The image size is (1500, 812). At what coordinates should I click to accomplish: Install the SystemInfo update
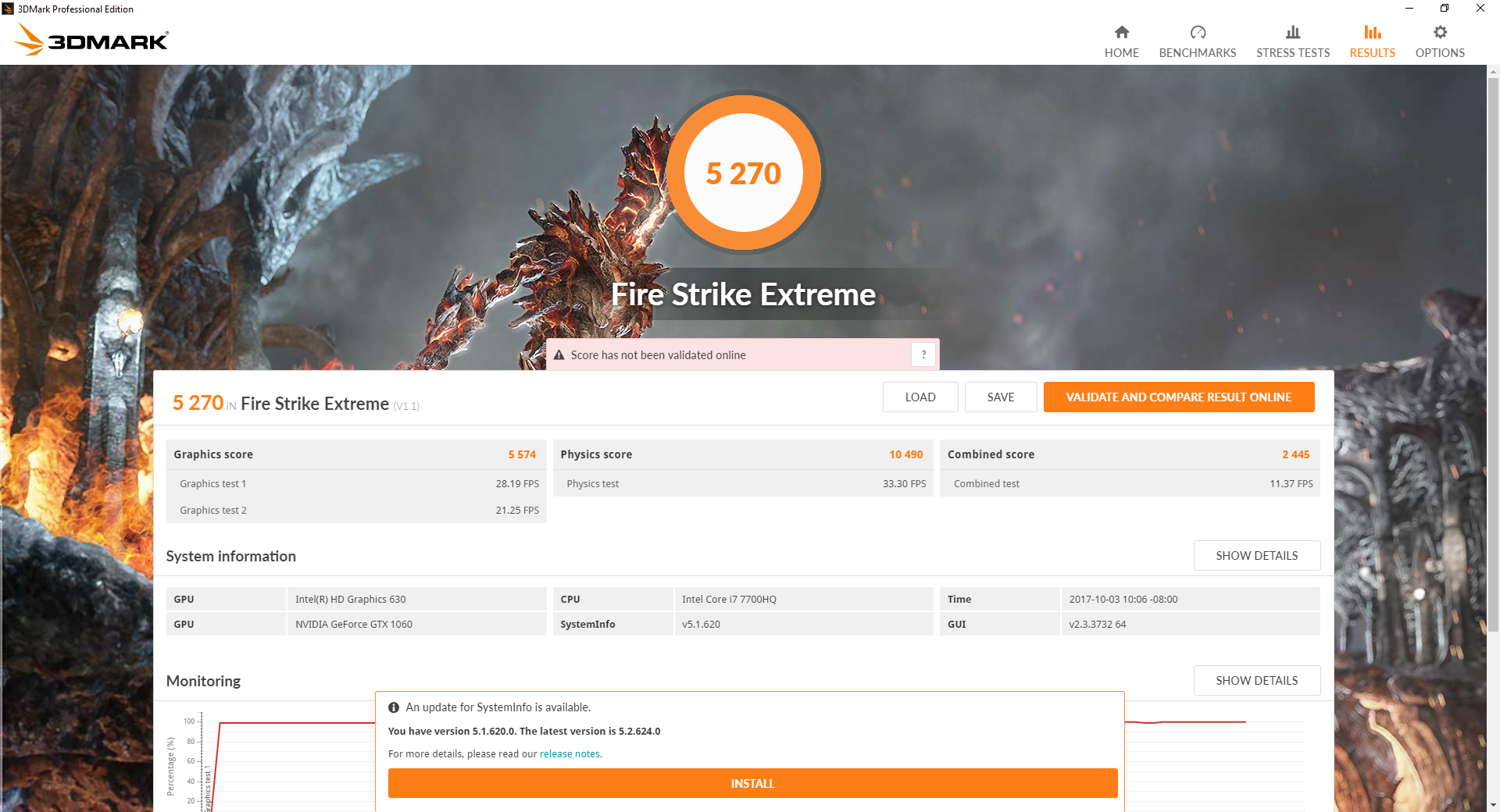pyautogui.click(x=752, y=783)
